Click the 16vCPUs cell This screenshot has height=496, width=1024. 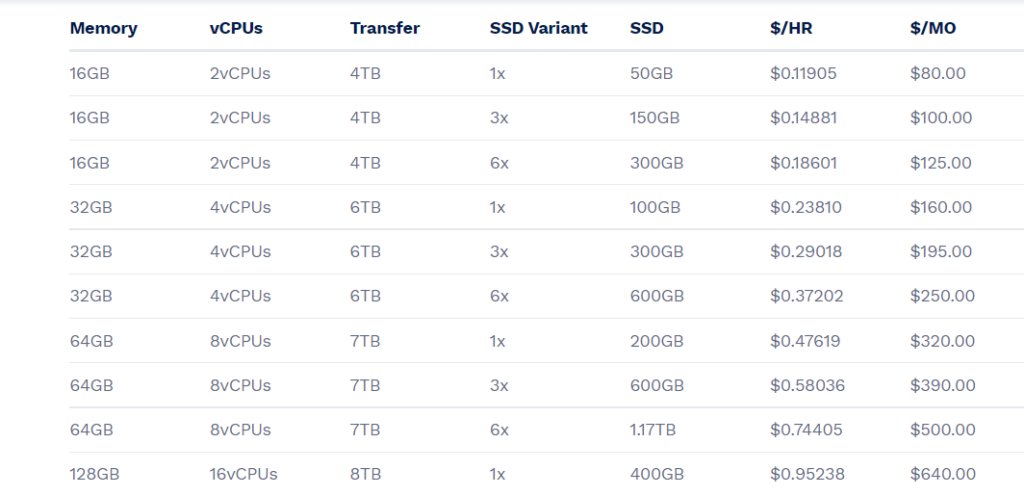[243, 474]
